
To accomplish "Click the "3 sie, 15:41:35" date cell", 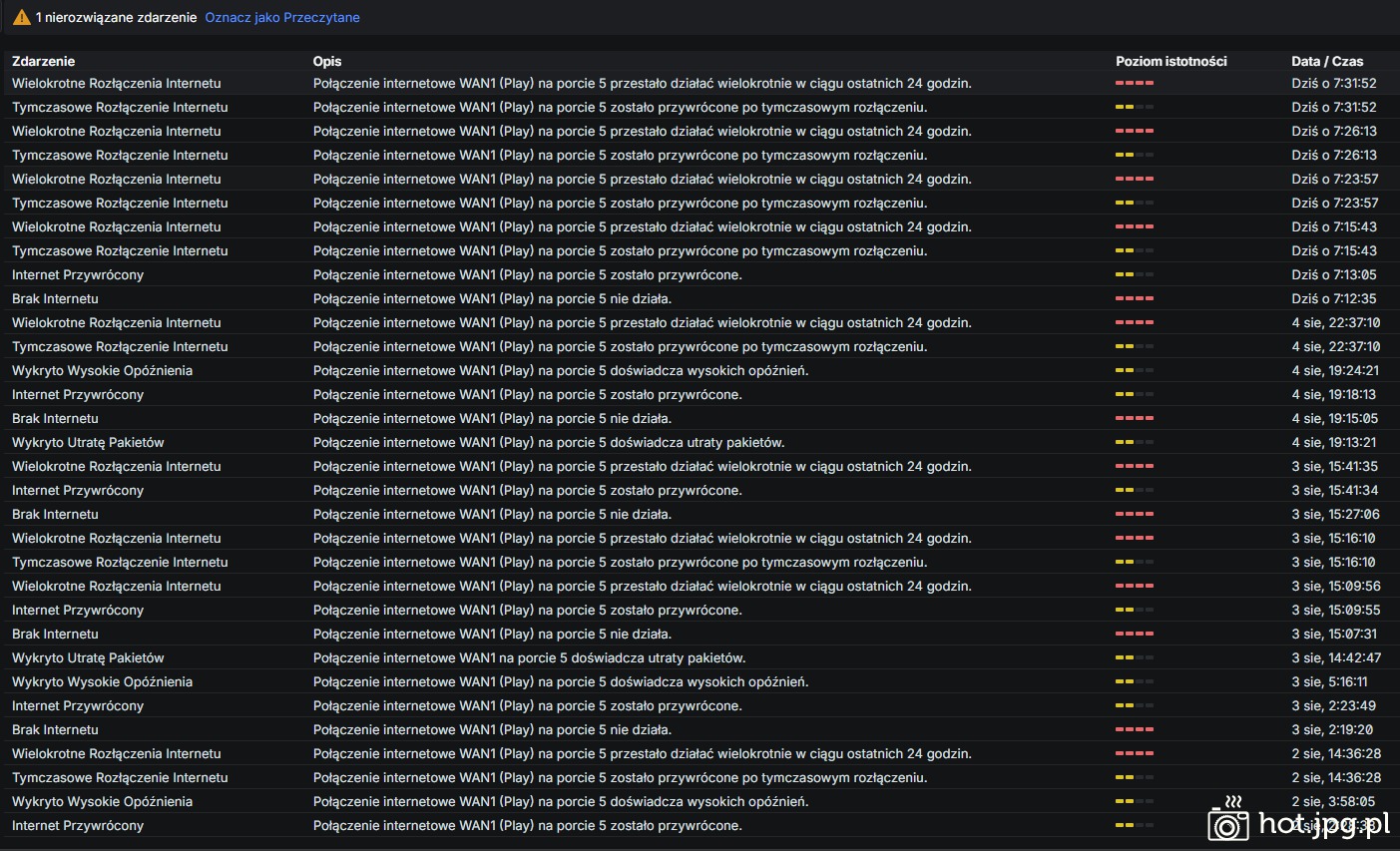I will tap(1334, 466).
